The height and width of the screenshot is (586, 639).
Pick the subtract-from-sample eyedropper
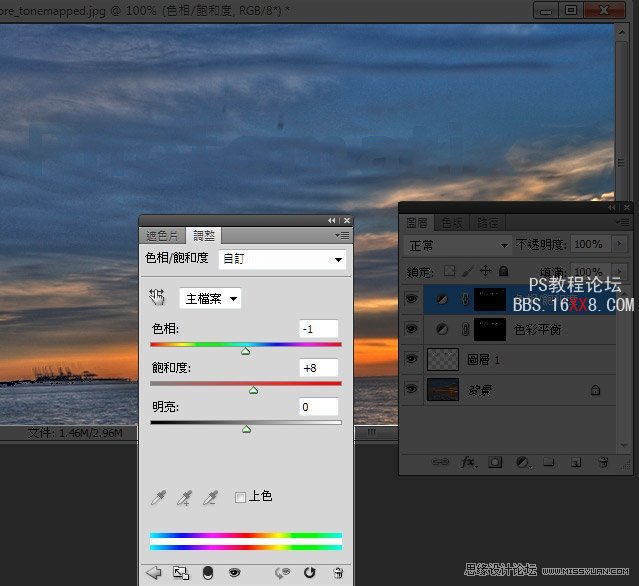pyautogui.click(x=210, y=498)
